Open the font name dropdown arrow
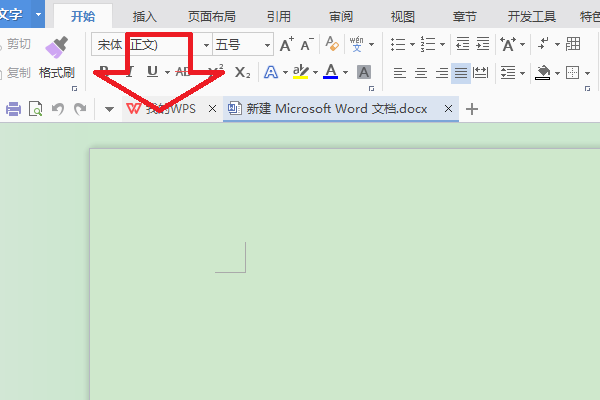The image size is (600, 400). click(206, 45)
